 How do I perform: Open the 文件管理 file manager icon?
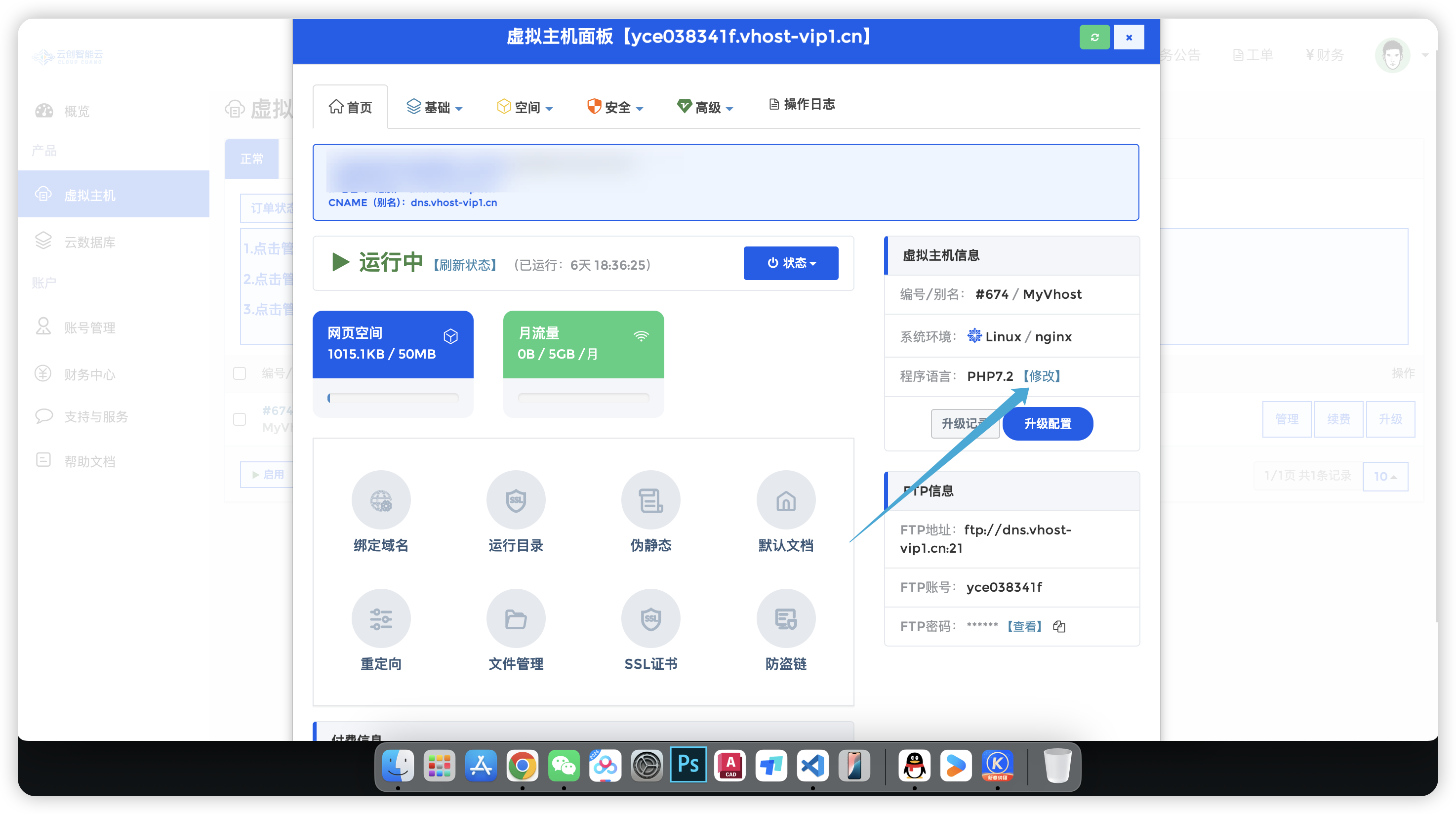coord(516,618)
